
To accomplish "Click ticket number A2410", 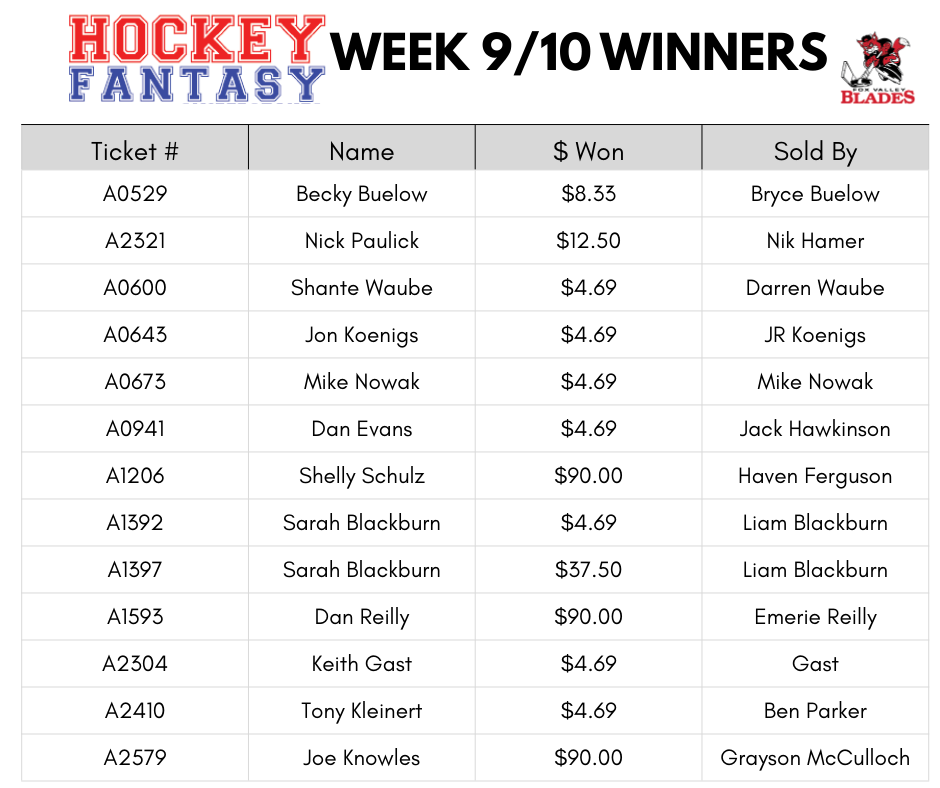I will click(135, 711).
